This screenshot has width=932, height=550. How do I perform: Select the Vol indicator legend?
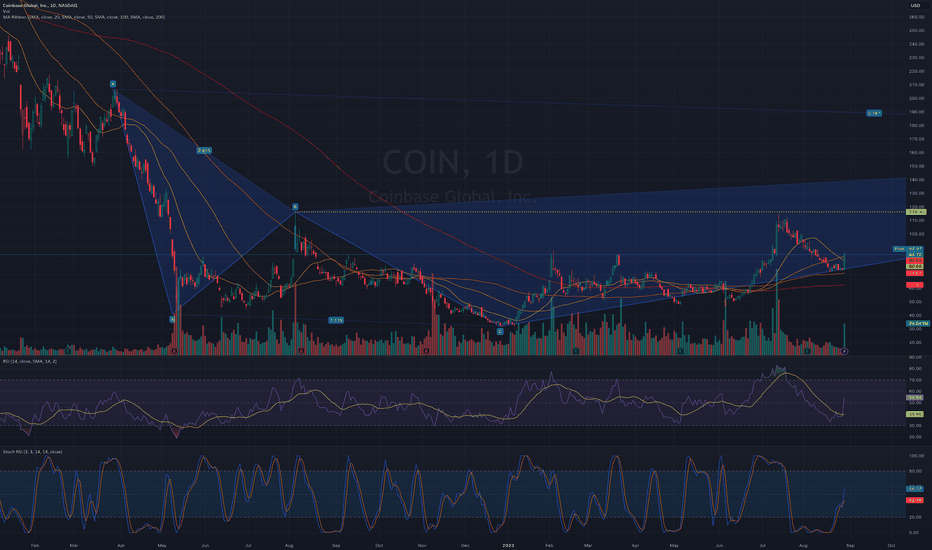[6, 11]
